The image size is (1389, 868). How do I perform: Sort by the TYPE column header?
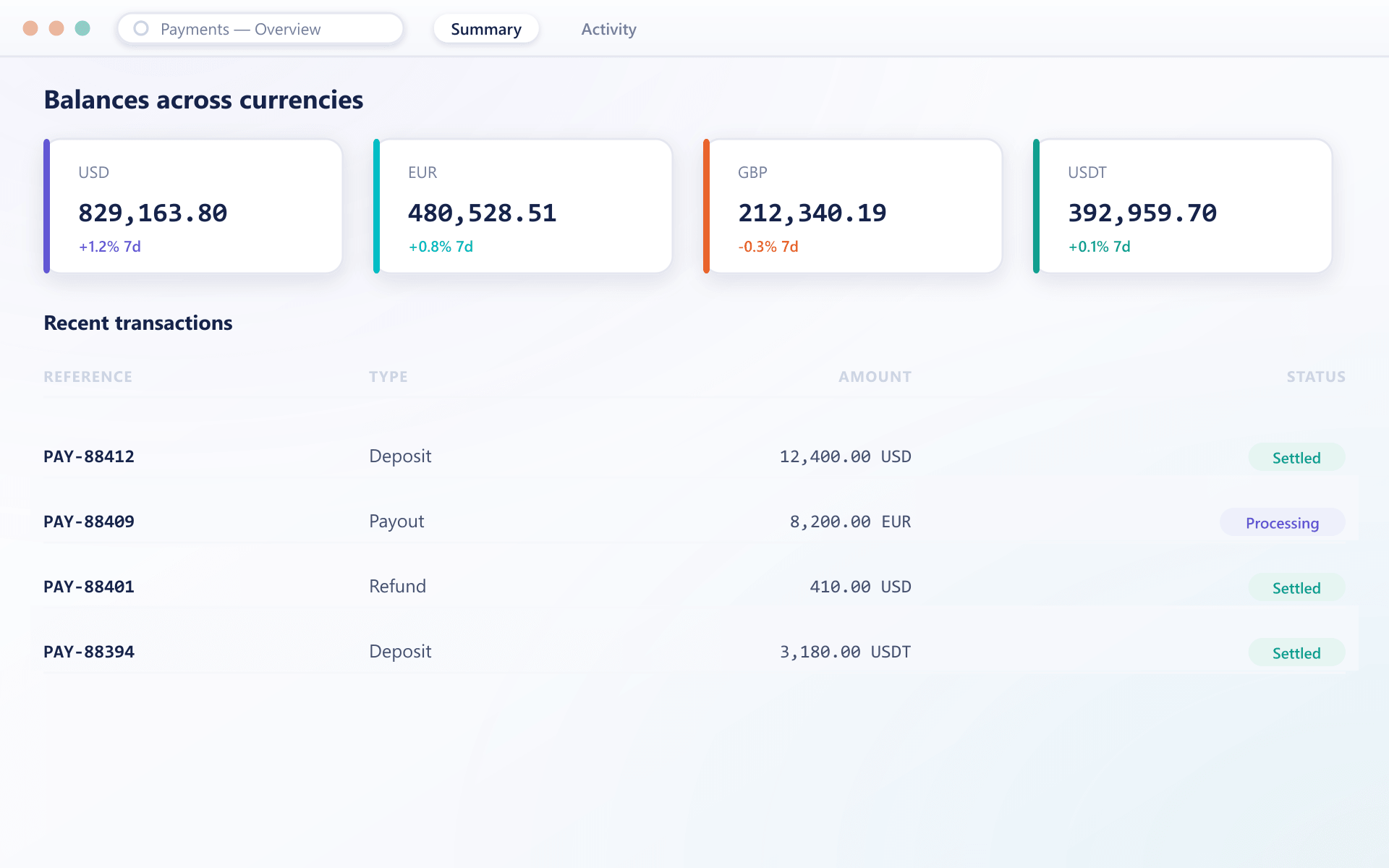click(388, 377)
